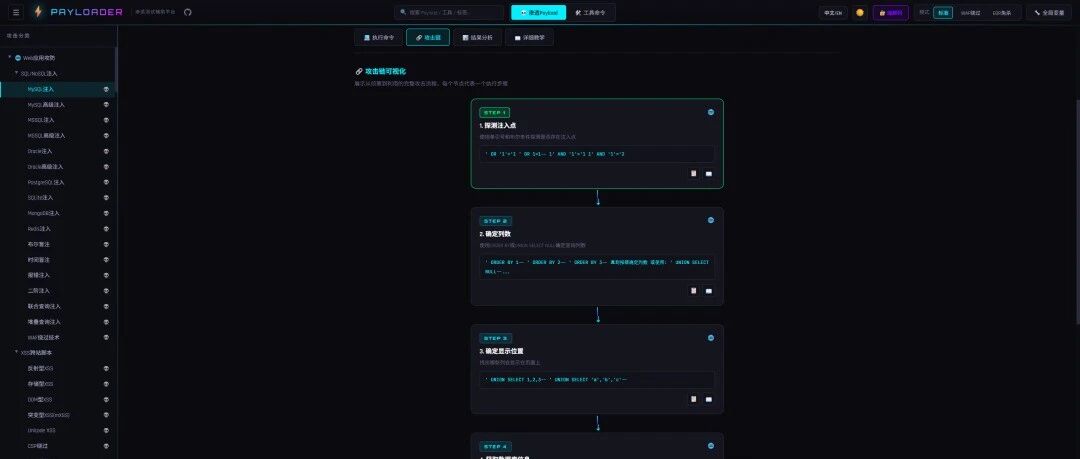Collapse the SQL/NoSQL注入 subcategory
1080x459 pixels.
[x=17, y=72]
